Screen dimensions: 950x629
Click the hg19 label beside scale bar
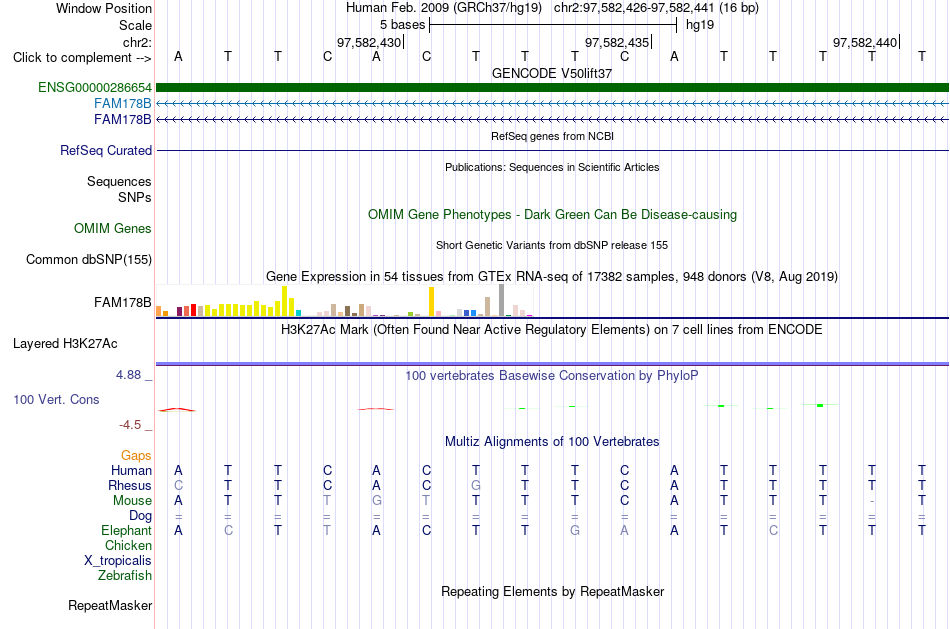click(700, 25)
